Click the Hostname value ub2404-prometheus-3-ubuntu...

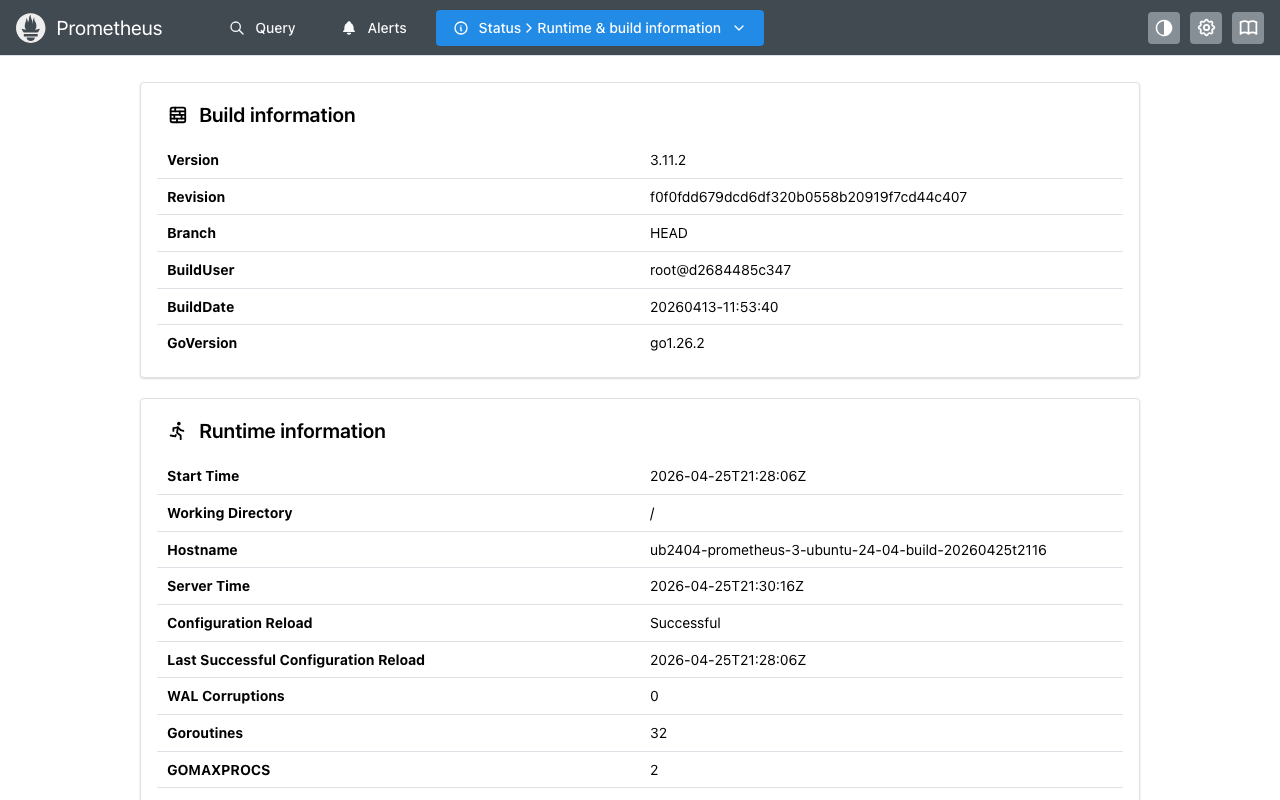[x=848, y=550]
